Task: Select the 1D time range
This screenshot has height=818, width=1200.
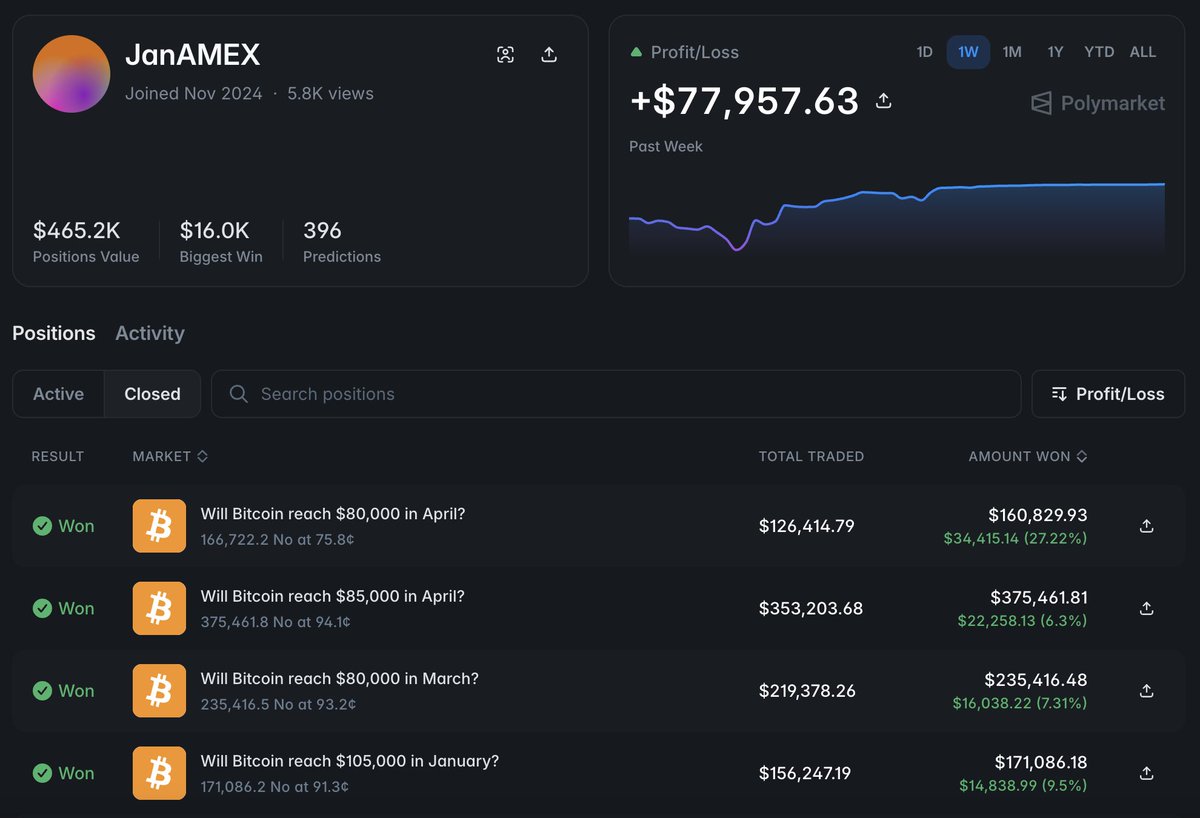Action: click(924, 52)
